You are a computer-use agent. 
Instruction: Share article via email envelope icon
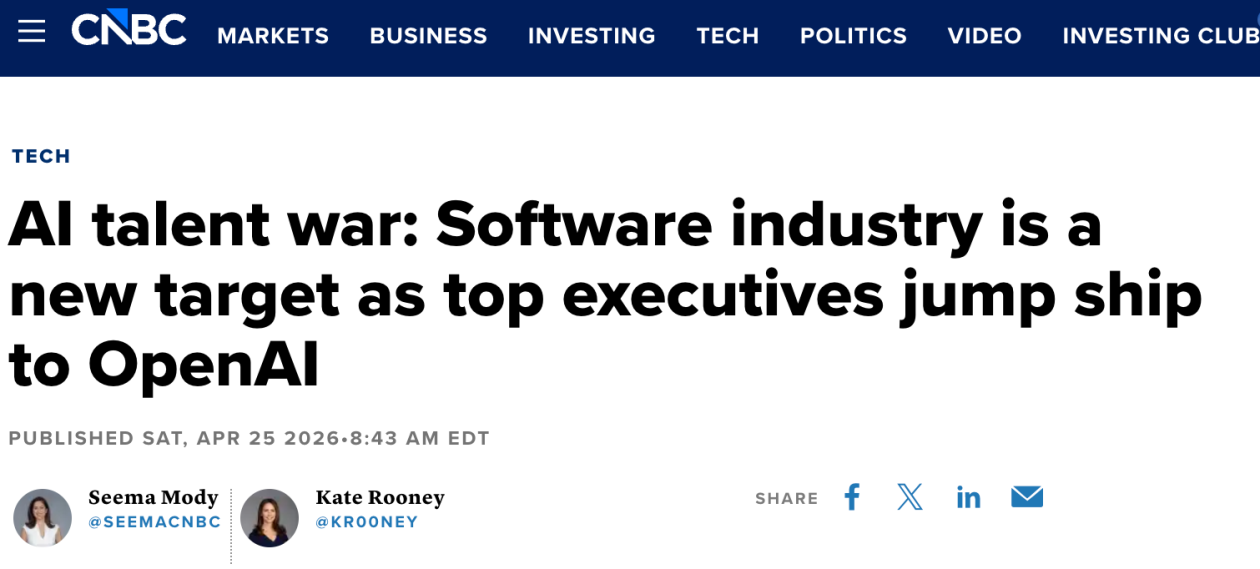pos(1027,497)
